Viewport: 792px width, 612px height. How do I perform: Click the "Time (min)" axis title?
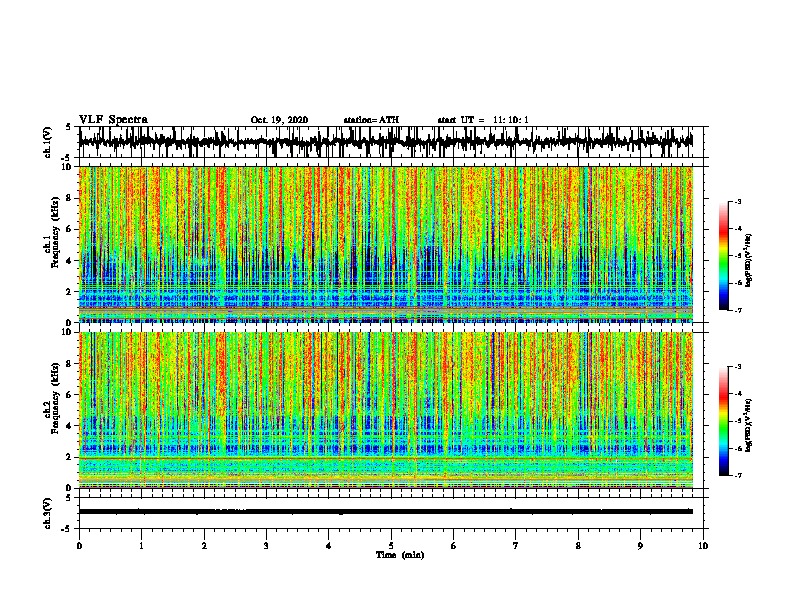click(400, 555)
